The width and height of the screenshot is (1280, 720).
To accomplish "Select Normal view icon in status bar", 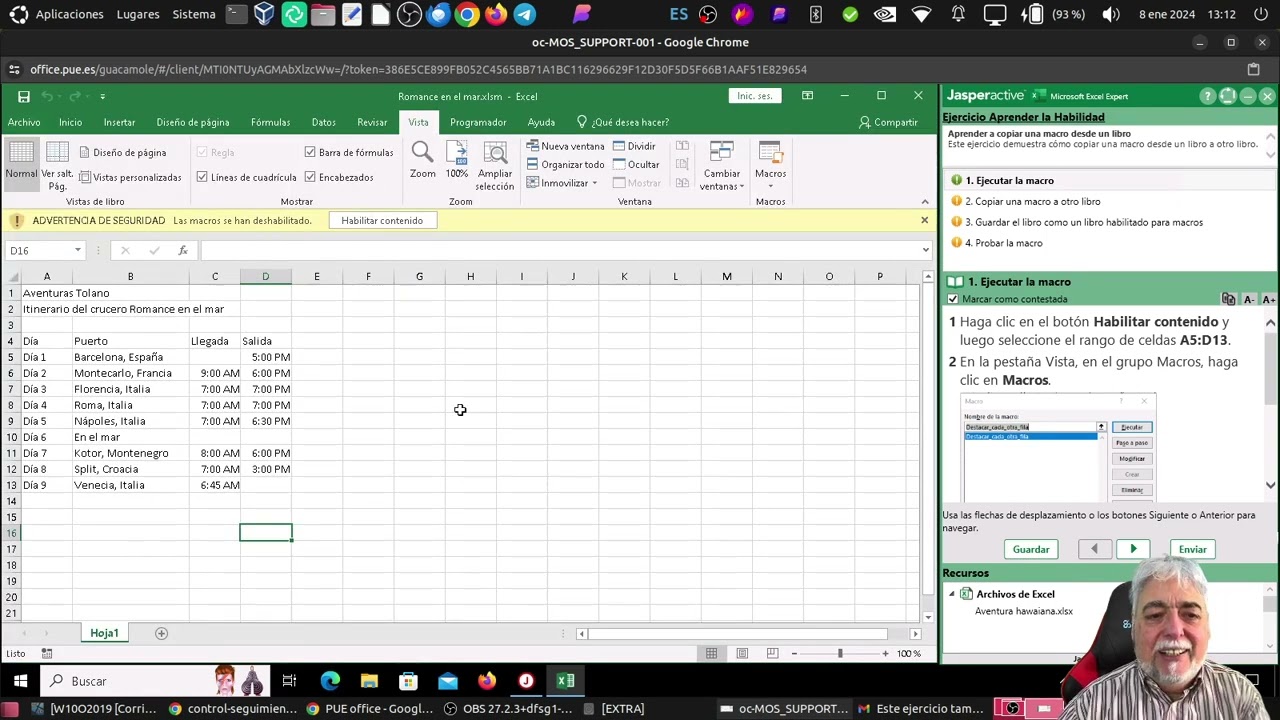I will tap(711, 653).
